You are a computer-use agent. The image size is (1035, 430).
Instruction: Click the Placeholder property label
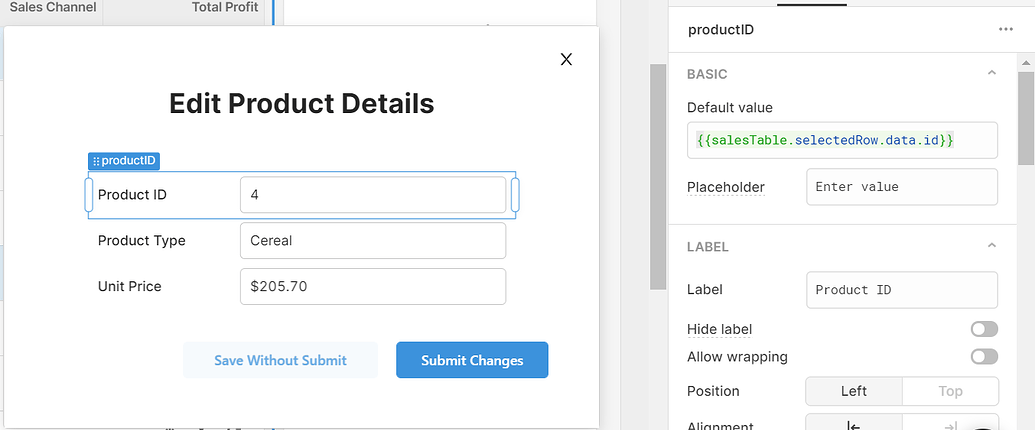pyautogui.click(x=726, y=187)
